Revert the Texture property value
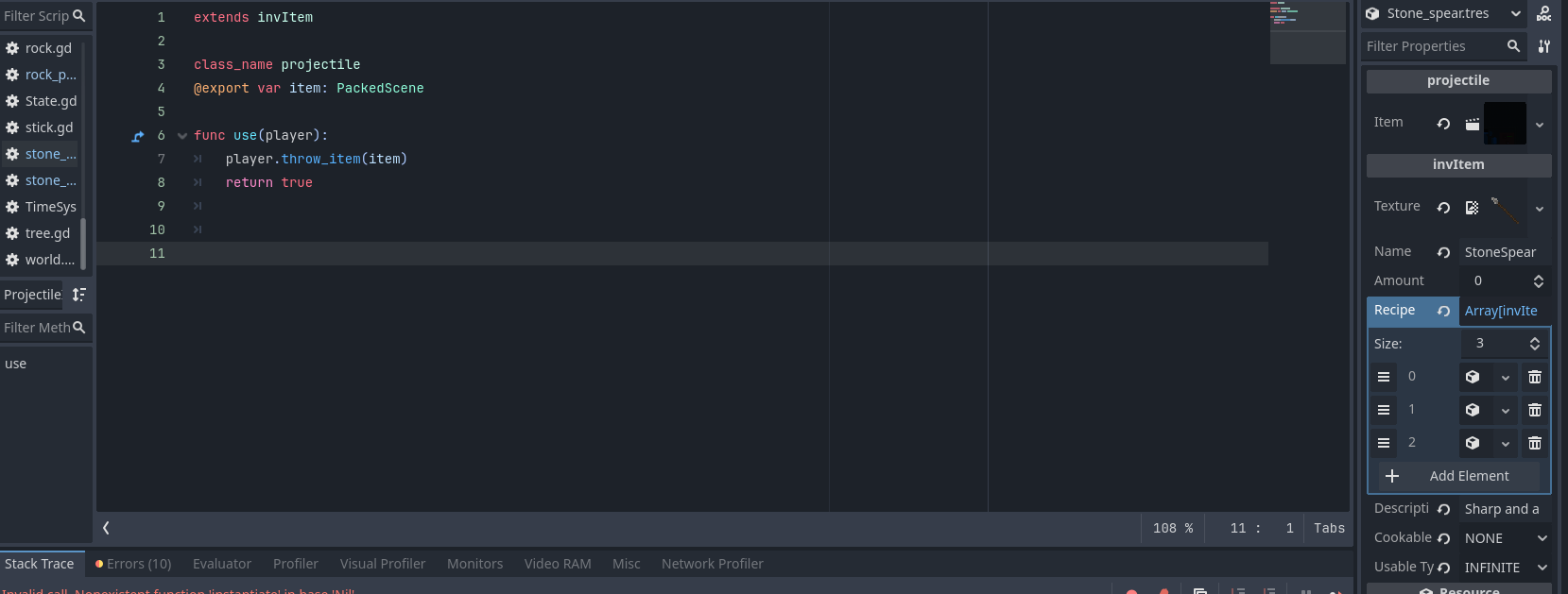This screenshot has height=594, width=1568. 1443,208
